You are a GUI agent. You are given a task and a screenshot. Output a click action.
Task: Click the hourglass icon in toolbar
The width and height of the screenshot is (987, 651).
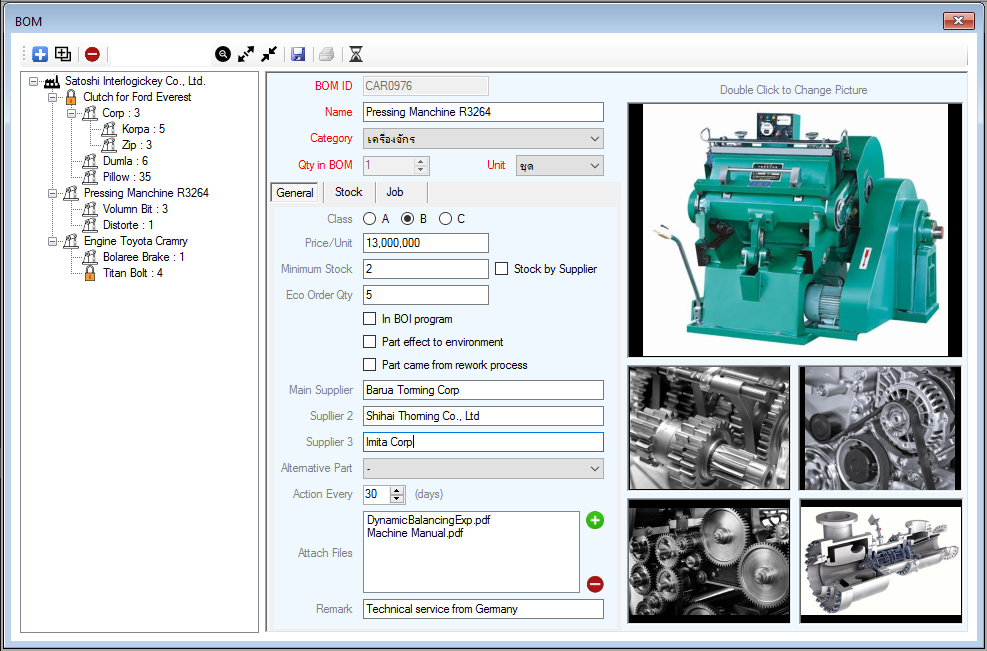pyautogui.click(x=356, y=54)
